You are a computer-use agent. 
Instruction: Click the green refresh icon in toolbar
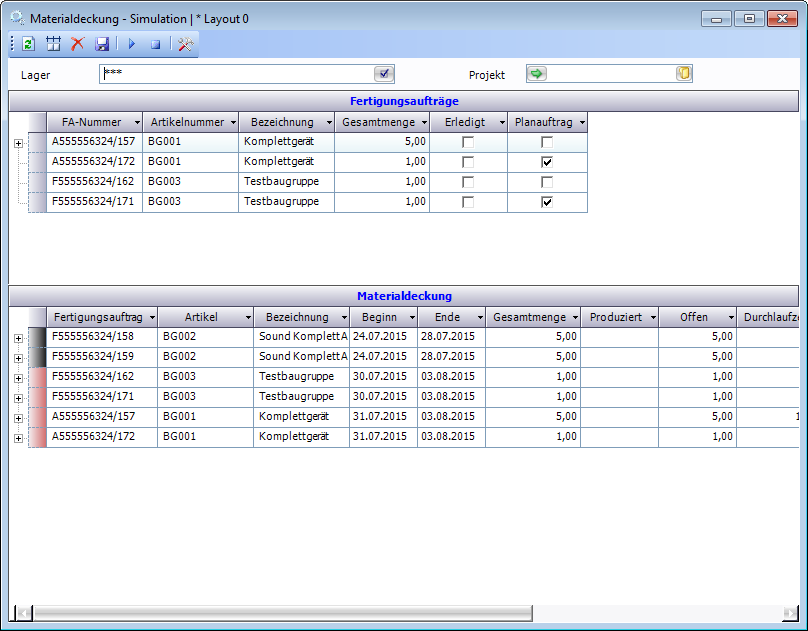(x=29, y=44)
